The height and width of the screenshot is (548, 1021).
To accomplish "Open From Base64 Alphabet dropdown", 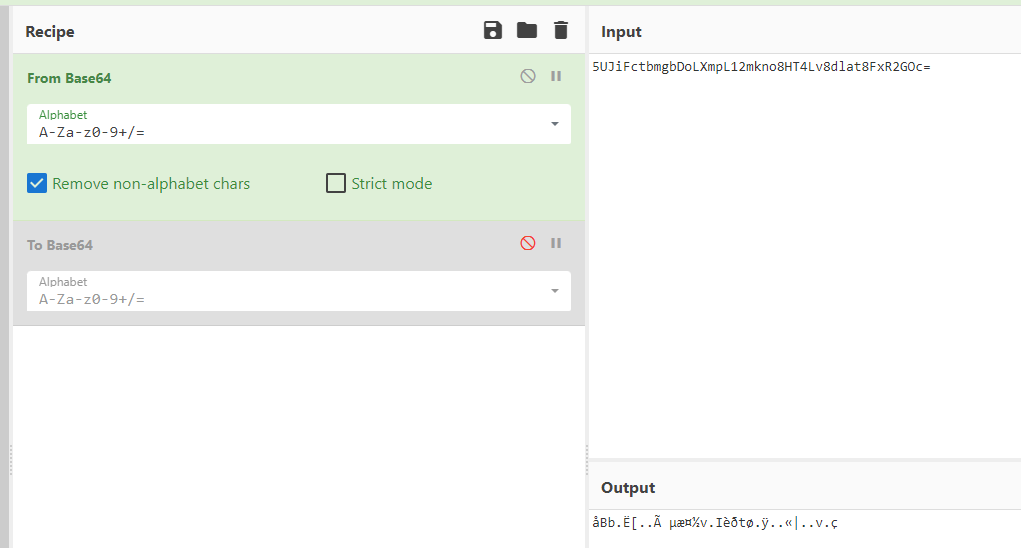I will (x=555, y=124).
